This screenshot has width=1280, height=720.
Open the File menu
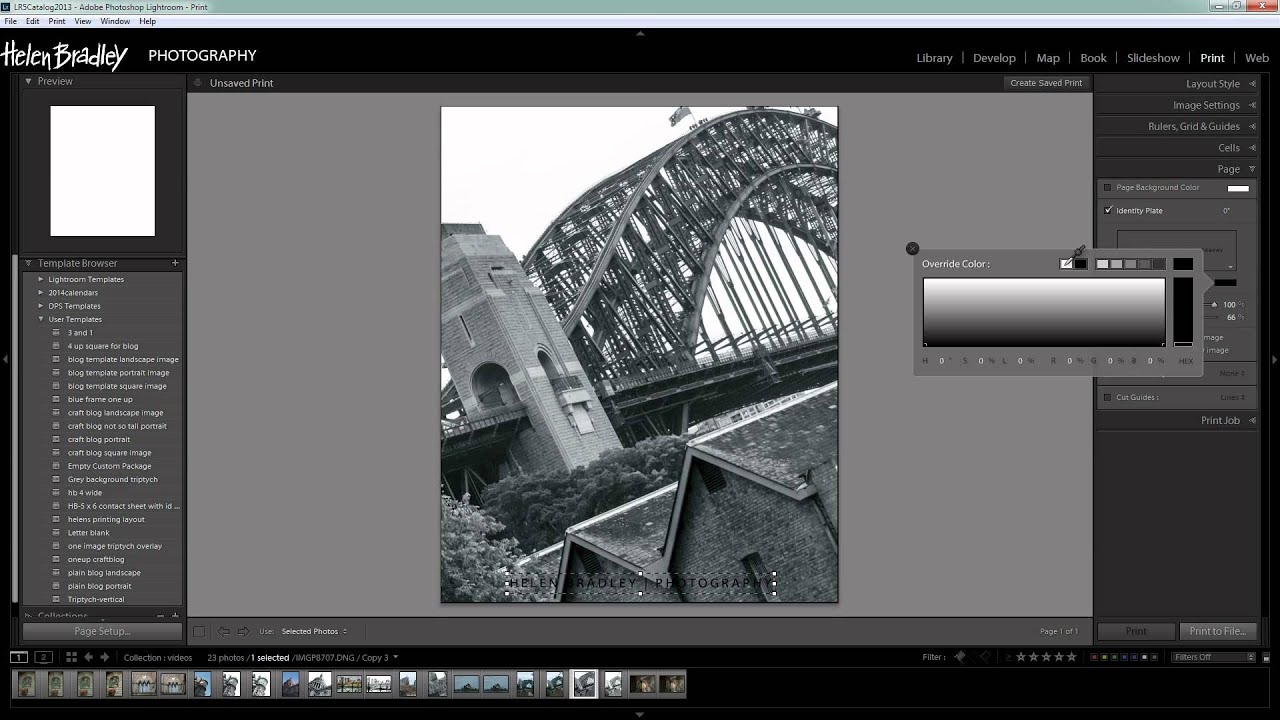[10, 21]
